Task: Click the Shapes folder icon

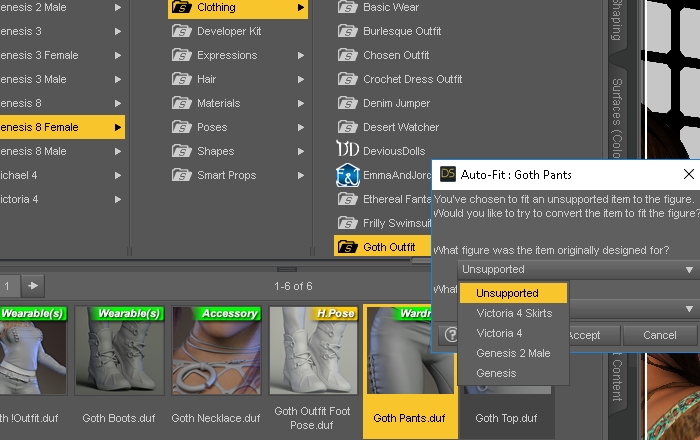Action: pos(182,151)
